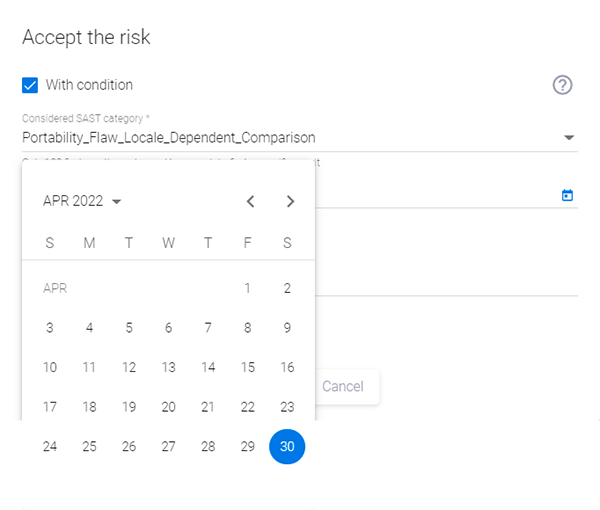600x510 pixels.
Task: Click the Cancel button
Action: coord(343,386)
